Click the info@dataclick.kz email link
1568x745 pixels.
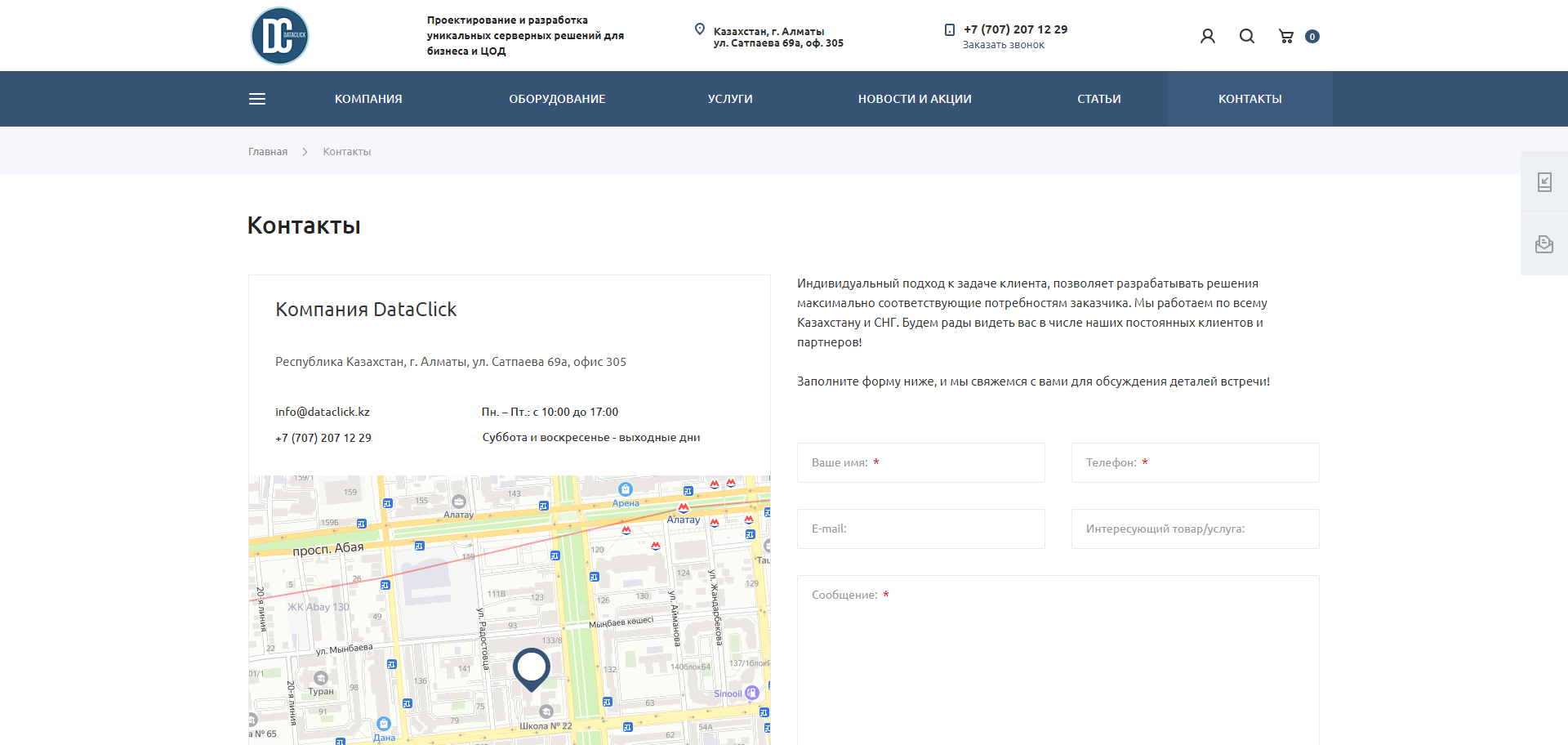click(323, 412)
